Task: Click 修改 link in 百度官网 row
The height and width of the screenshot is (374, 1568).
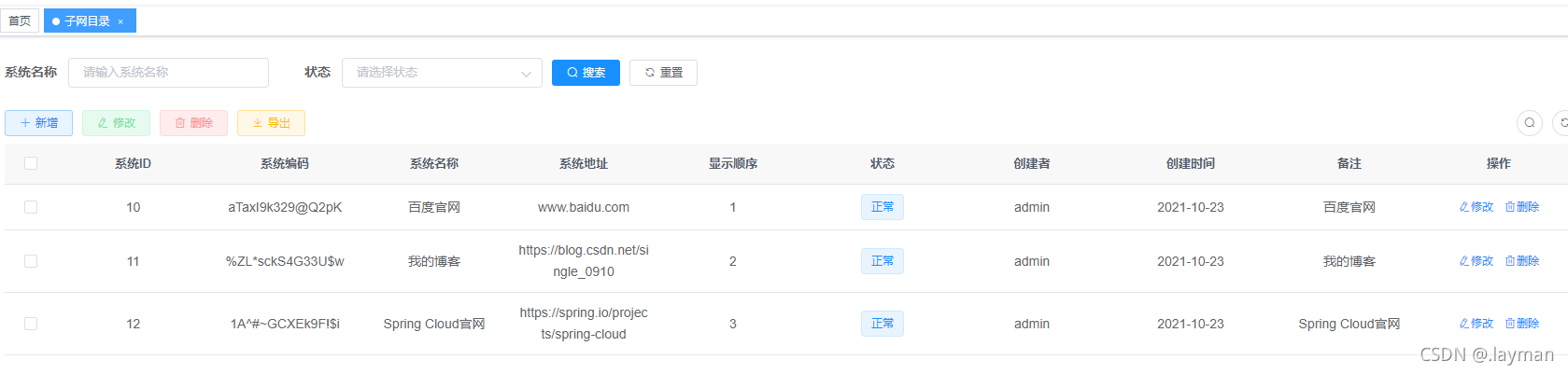Action: 1476,207
